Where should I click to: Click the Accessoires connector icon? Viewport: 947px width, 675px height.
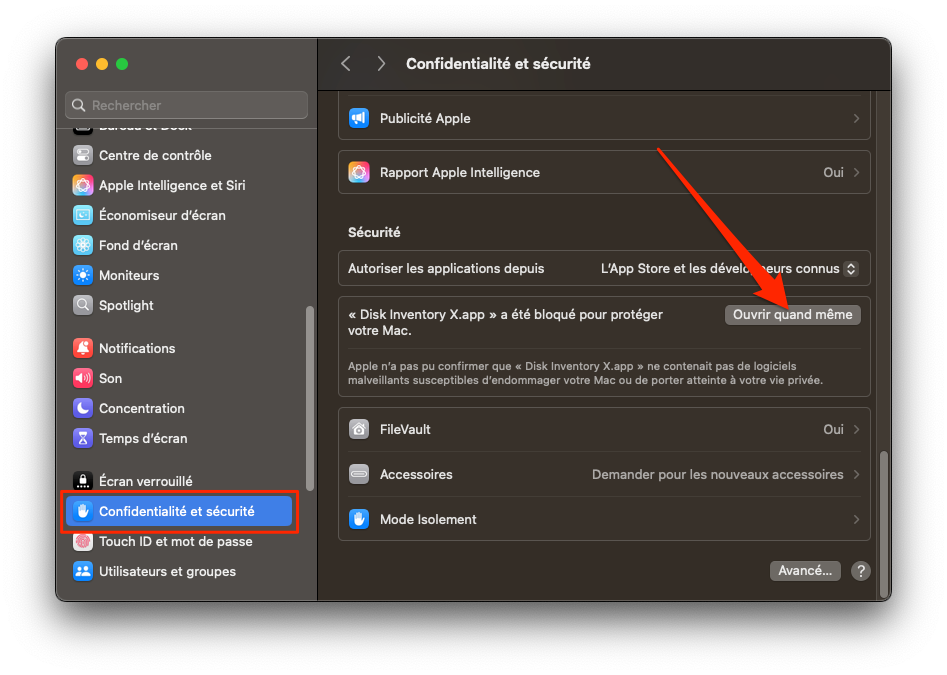359,475
